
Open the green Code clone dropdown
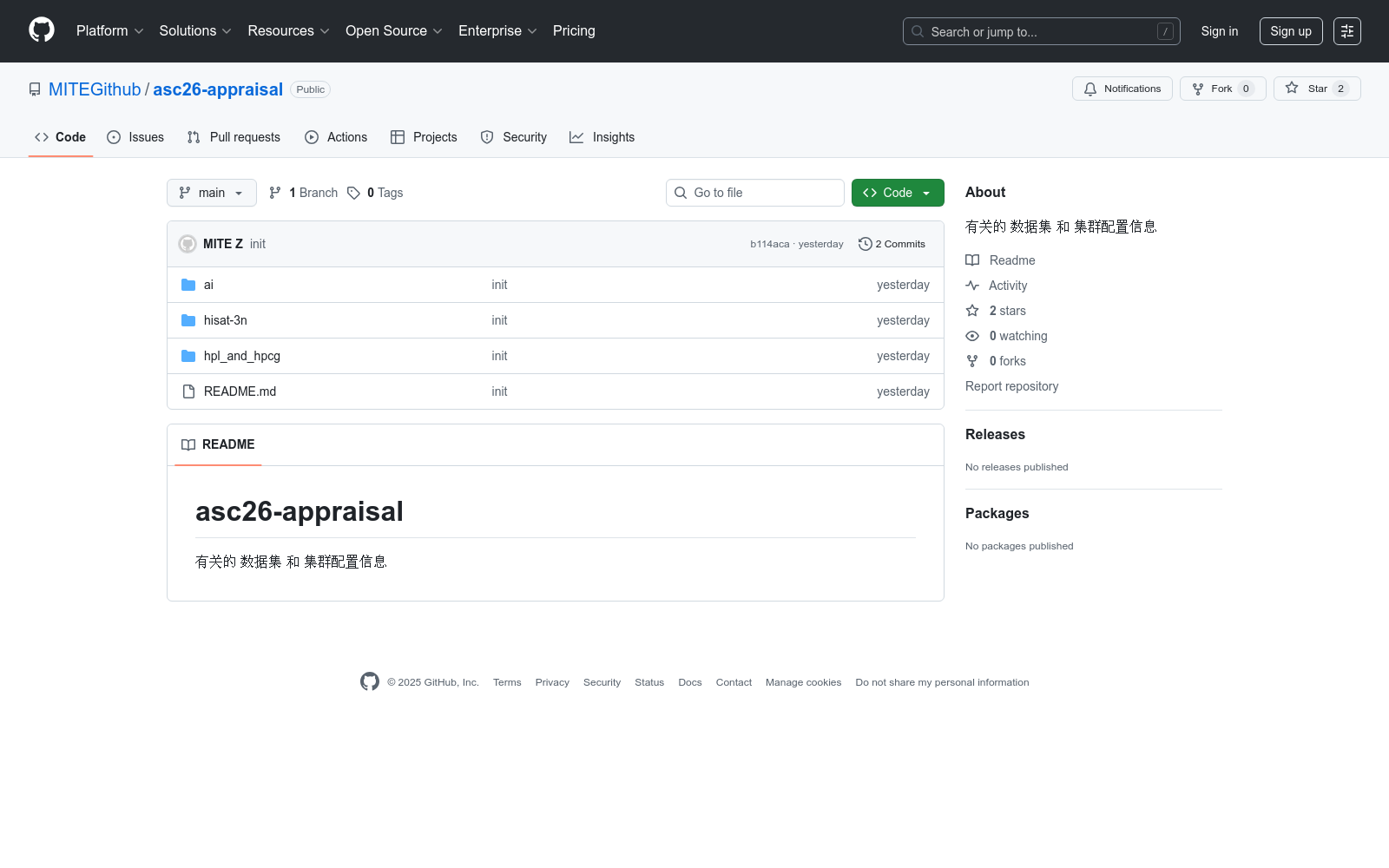[898, 193]
